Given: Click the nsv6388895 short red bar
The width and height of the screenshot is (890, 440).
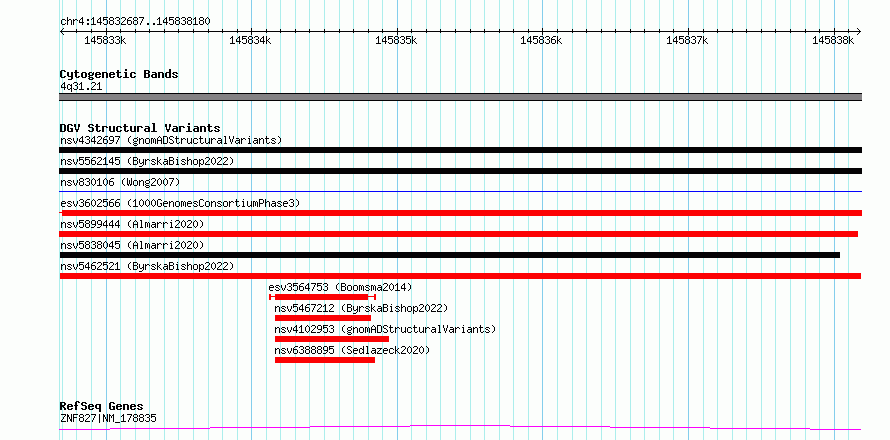Looking at the screenshot, I should [x=325, y=360].
